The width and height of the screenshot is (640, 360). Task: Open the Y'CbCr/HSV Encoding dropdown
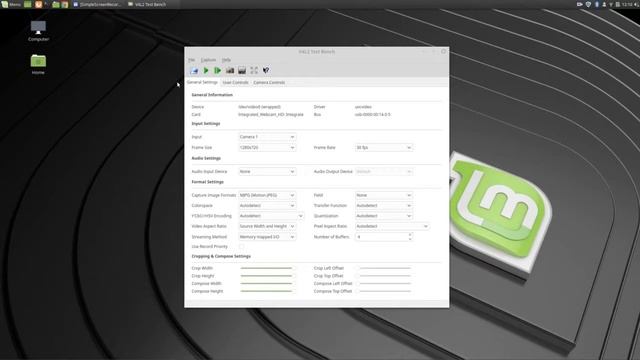coord(271,216)
